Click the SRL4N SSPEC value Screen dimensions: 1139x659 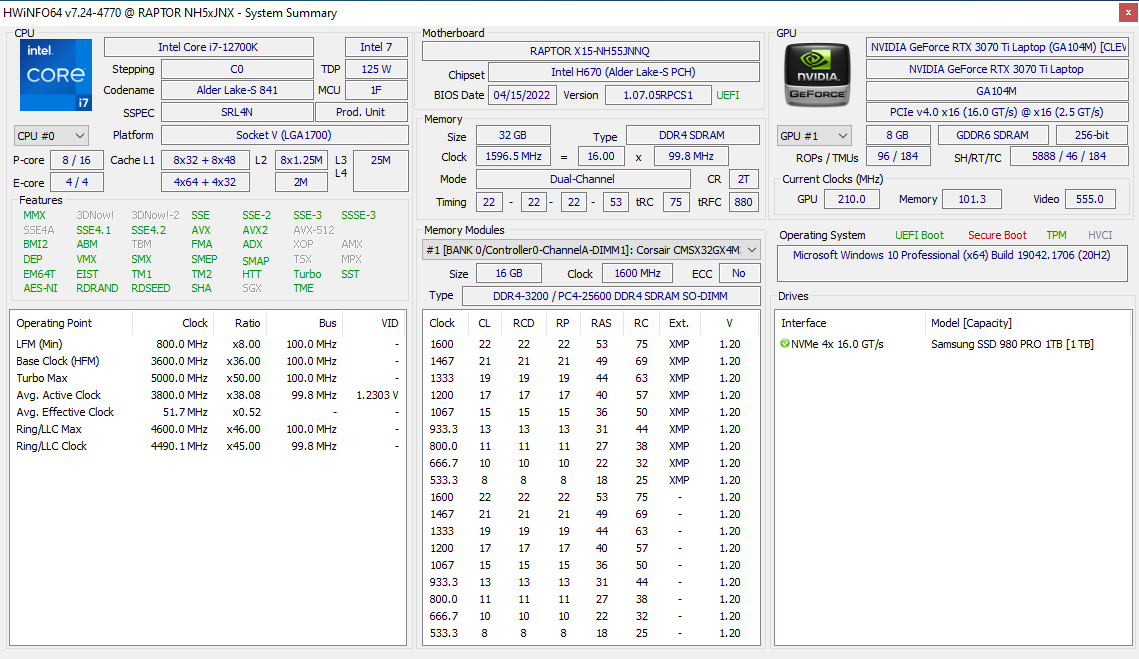237,112
